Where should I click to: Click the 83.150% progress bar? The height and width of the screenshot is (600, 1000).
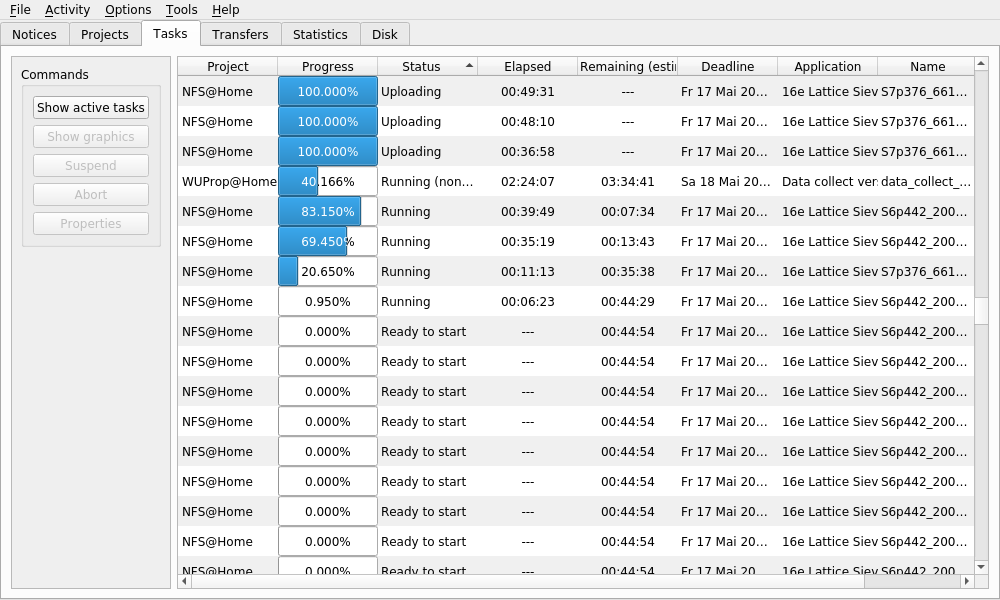pos(327,212)
